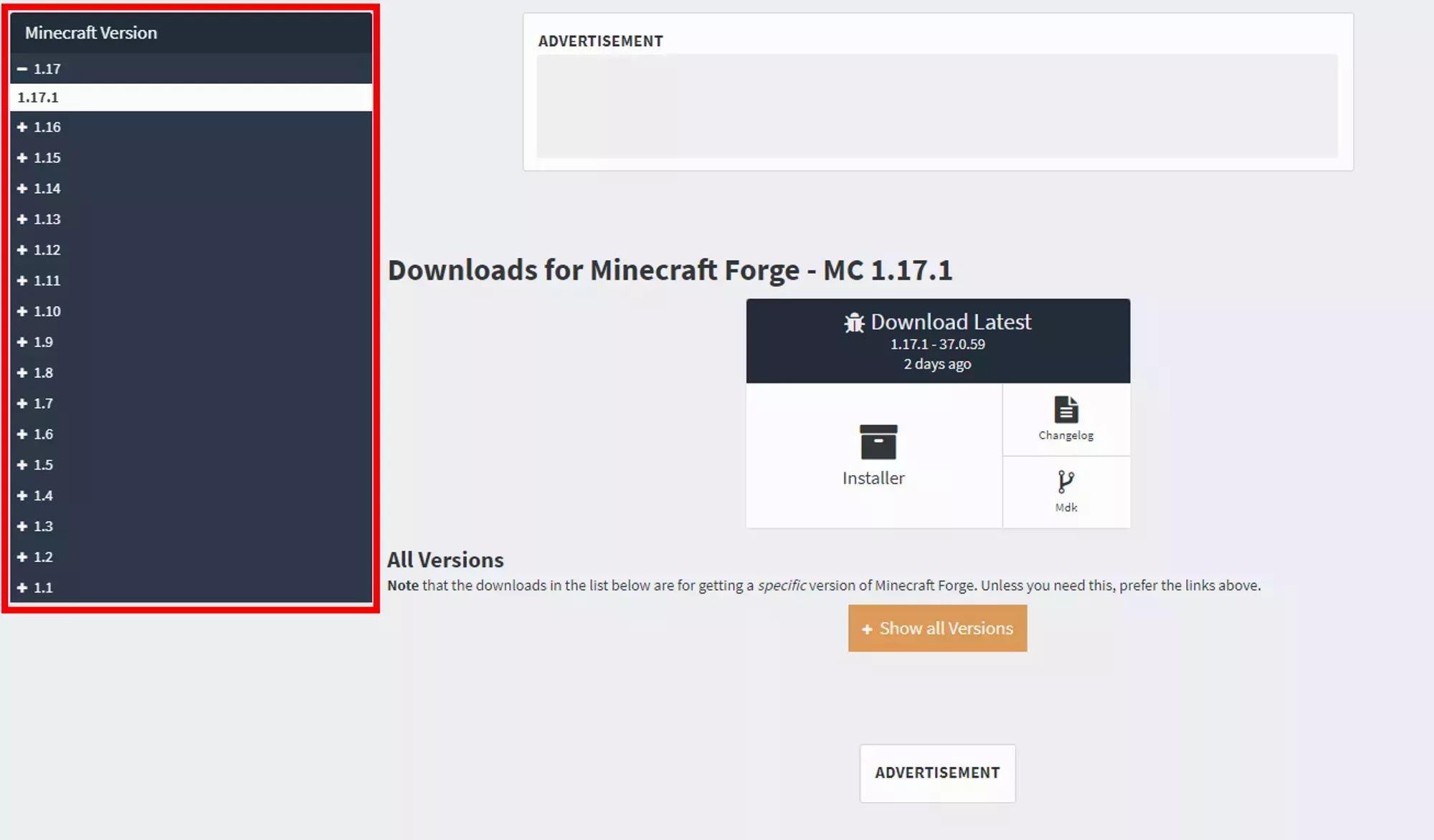Screen dimensions: 1434x840
Task: Click the lower ADVERTISEMENT label
Action: point(936,773)
